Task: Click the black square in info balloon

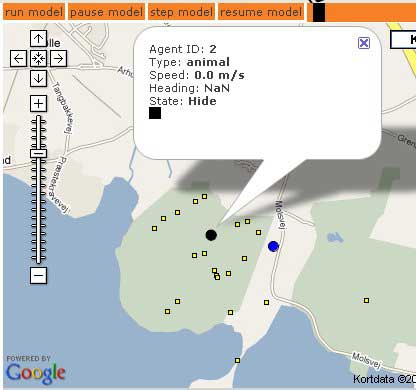Action: pyautogui.click(x=155, y=113)
